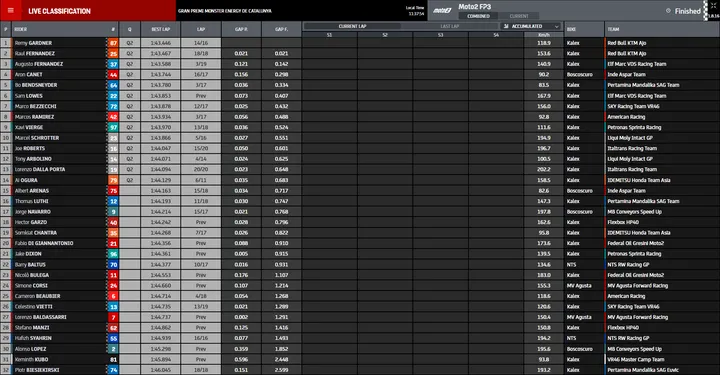Click number badge 44 of Aron Canet
This screenshot has height=375, width=720.
point(113,75)
